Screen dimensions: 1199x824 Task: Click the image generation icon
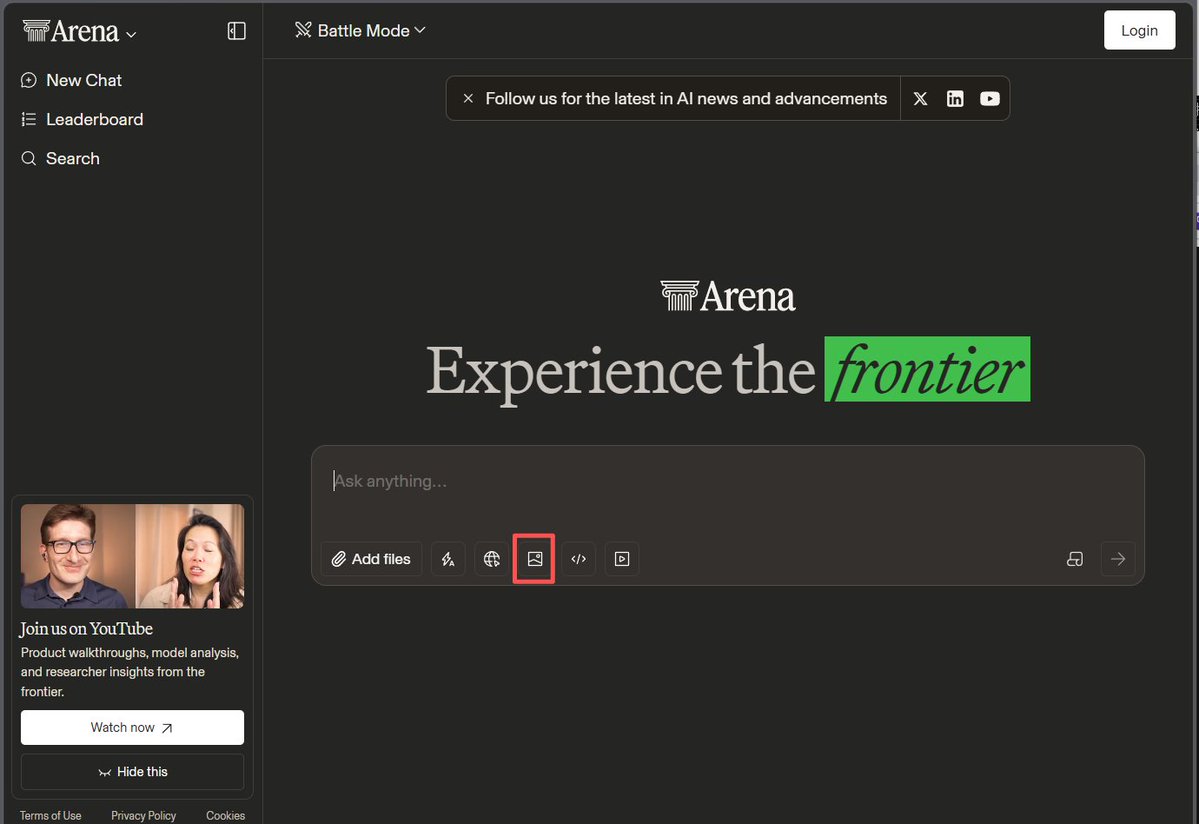[x=535, y=559]
